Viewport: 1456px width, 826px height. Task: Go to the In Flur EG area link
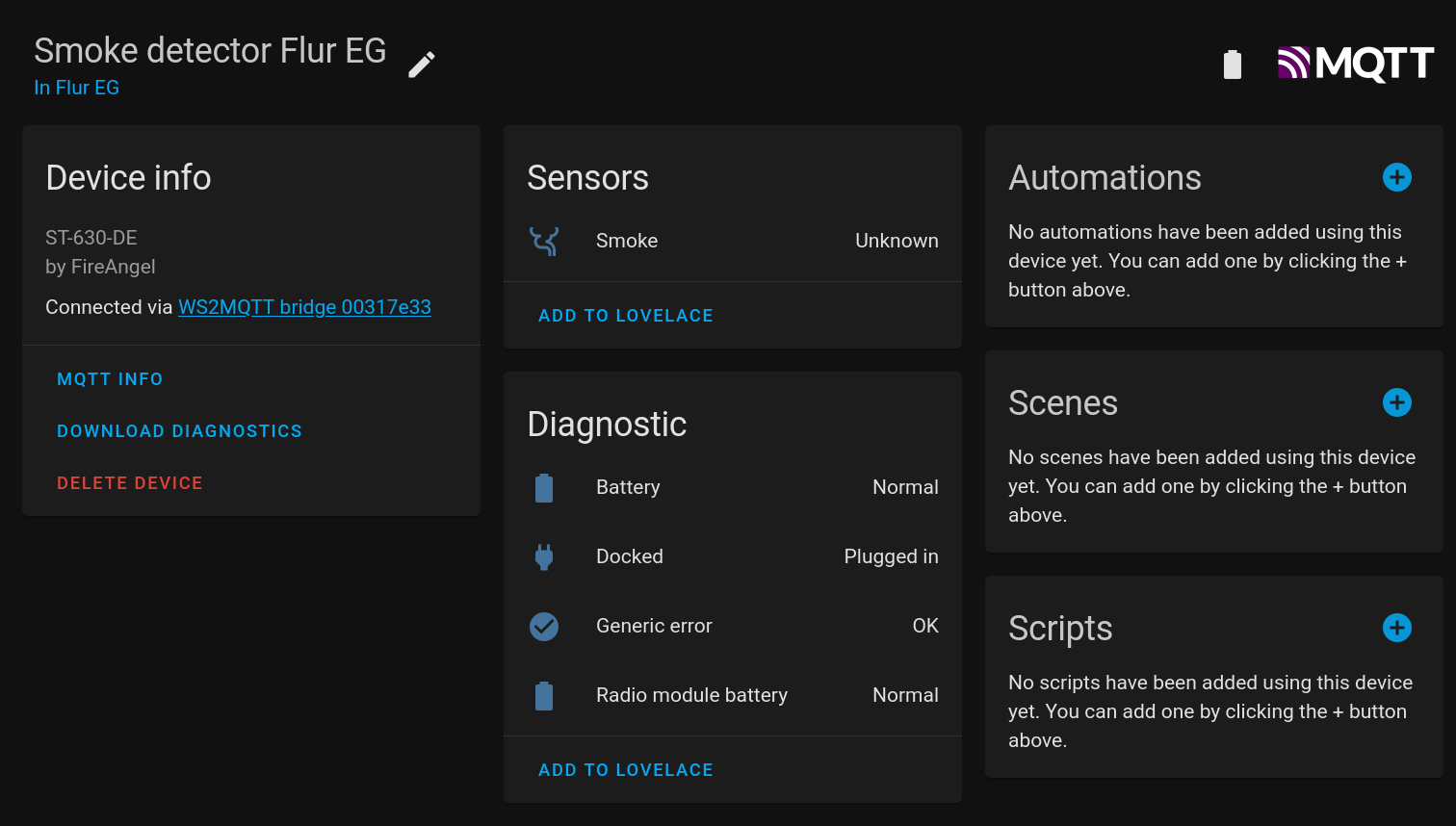click(77, 88)
